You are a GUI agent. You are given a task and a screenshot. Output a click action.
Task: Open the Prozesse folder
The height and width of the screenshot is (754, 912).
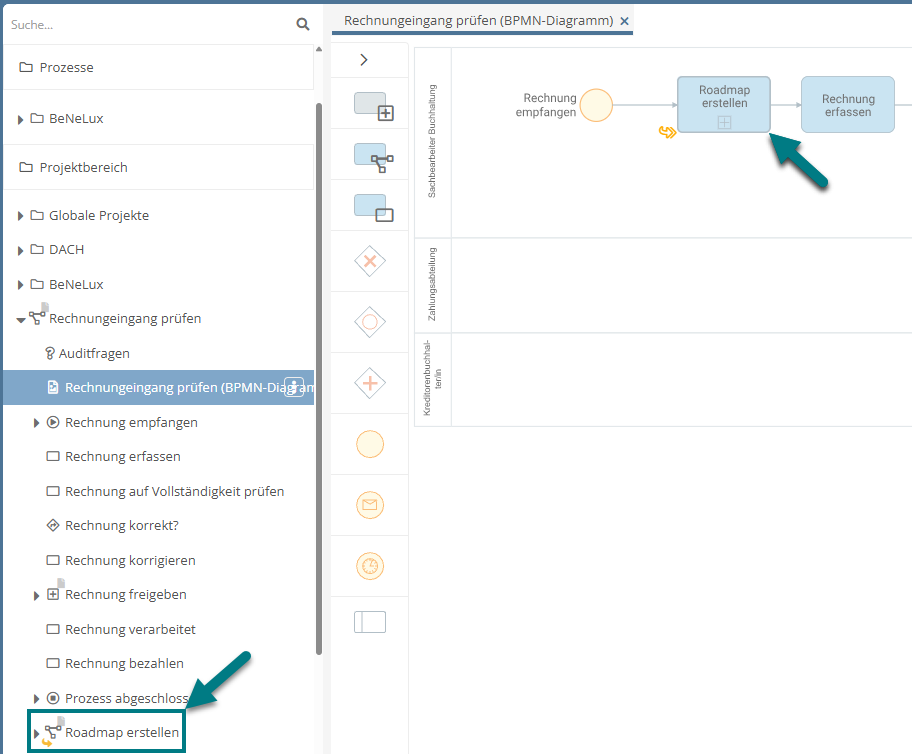(x=158, y=67)
